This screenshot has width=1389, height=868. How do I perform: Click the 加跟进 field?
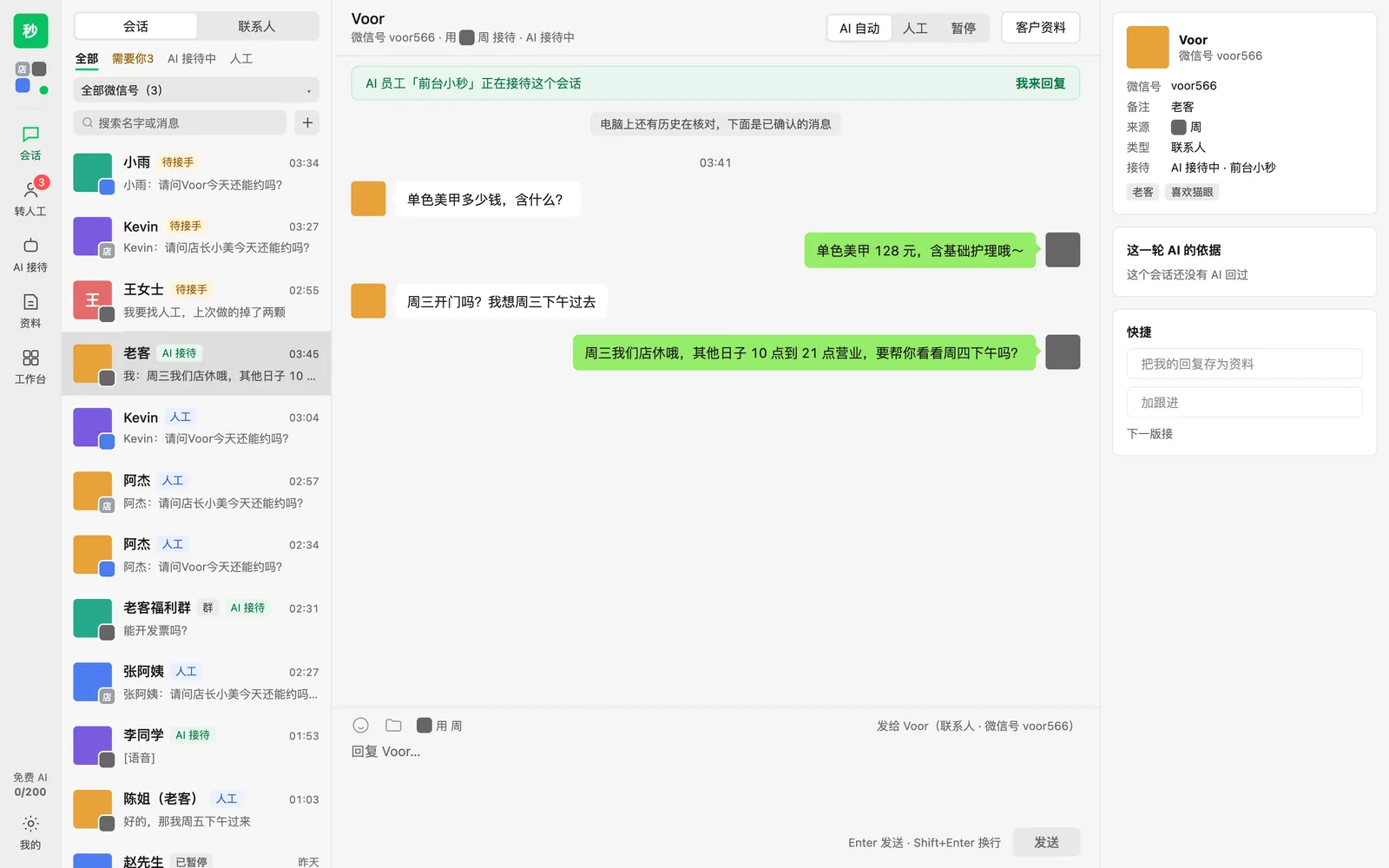[1244, 403]
